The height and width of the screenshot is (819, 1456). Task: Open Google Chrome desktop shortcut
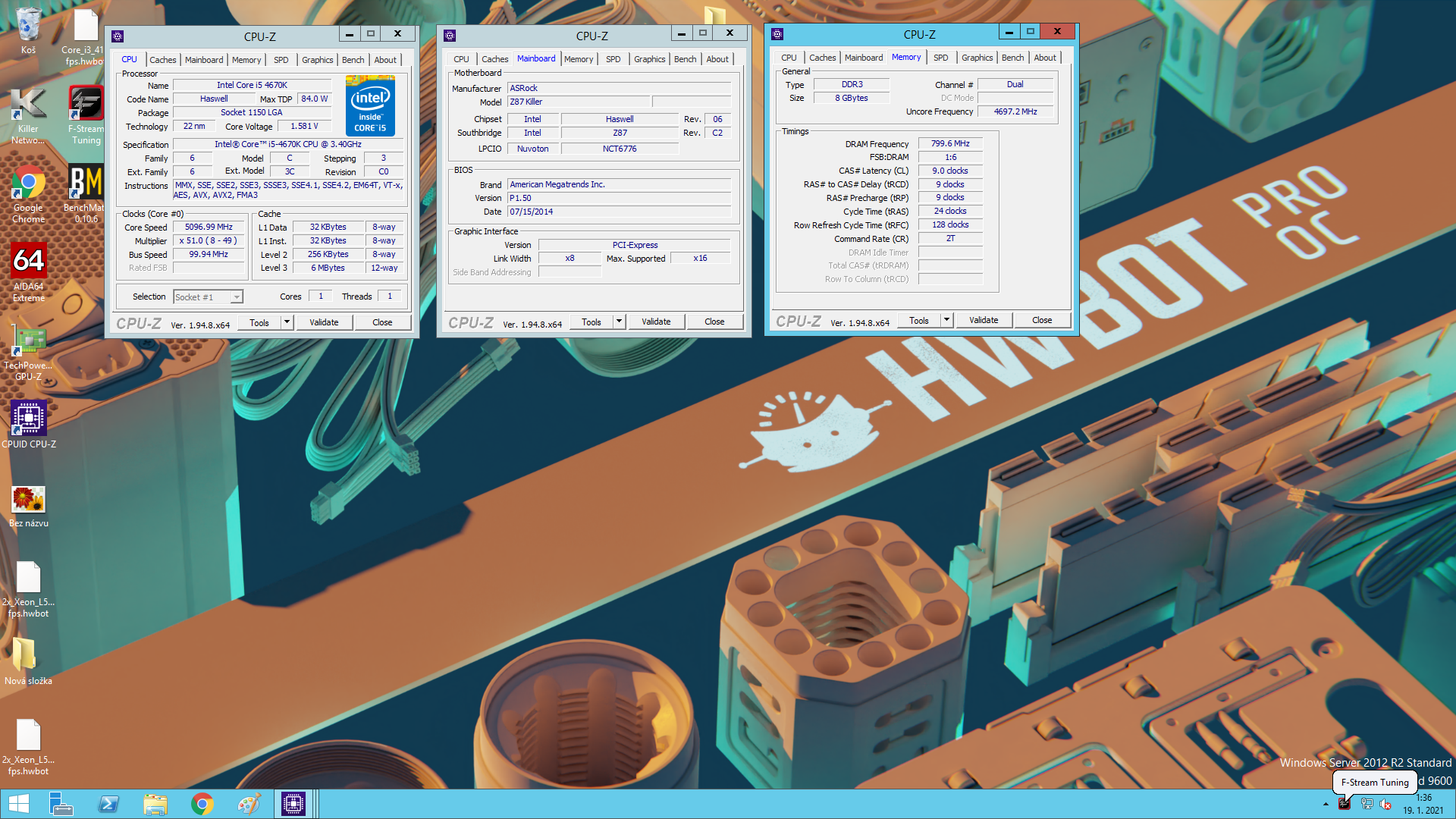(28, 194)
